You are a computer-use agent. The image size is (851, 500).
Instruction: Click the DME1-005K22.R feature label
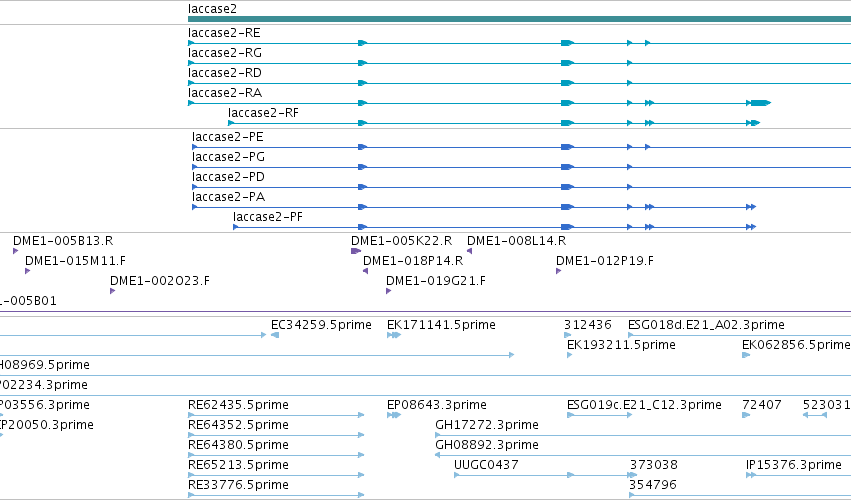402,241
